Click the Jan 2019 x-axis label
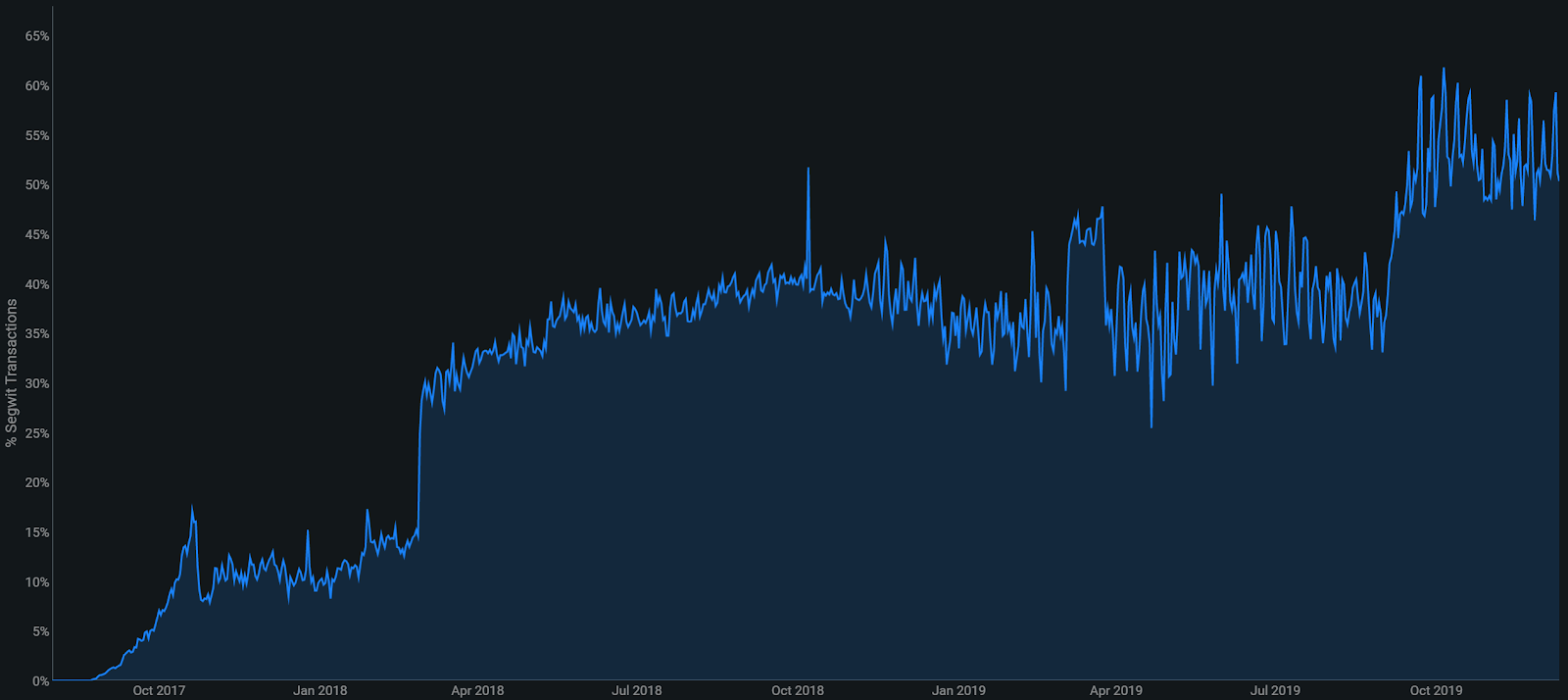1568x700 pixels. tap(958, 690)
